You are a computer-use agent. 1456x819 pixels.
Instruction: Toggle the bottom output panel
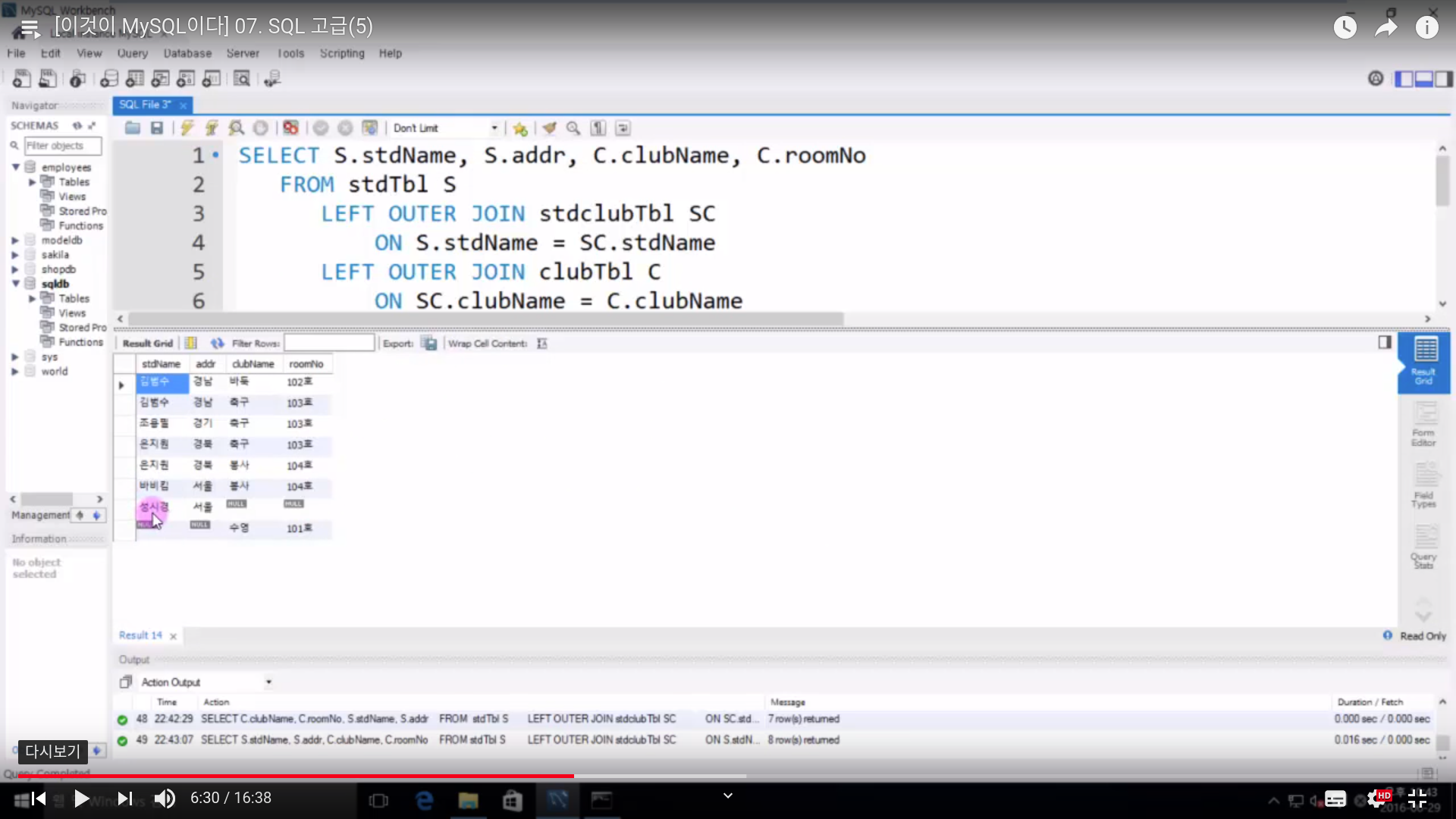(1423, 78)
